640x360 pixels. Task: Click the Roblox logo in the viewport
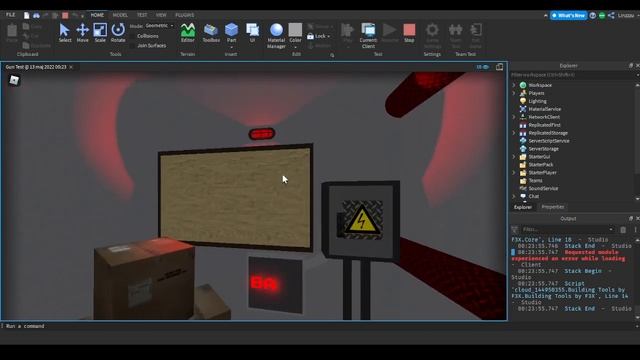click(x=14, y=80)
